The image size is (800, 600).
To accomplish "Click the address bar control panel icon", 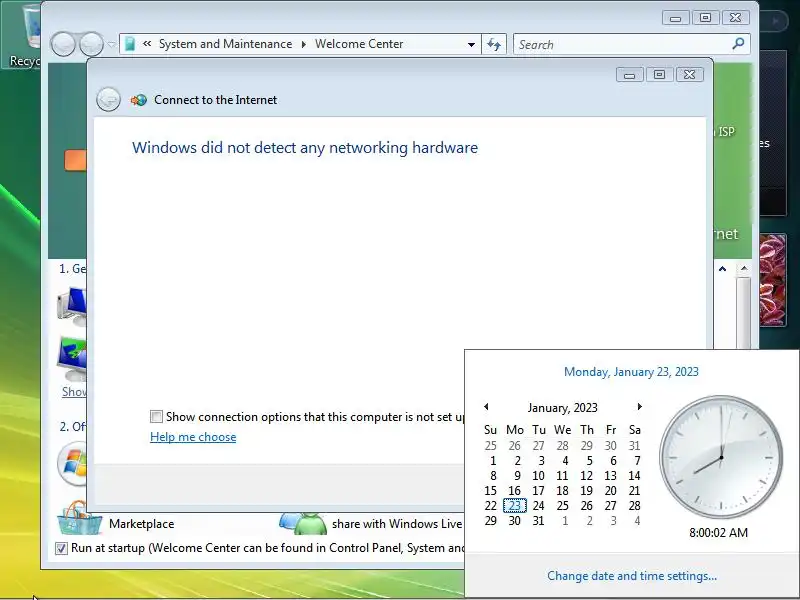I will click(130, 44).
